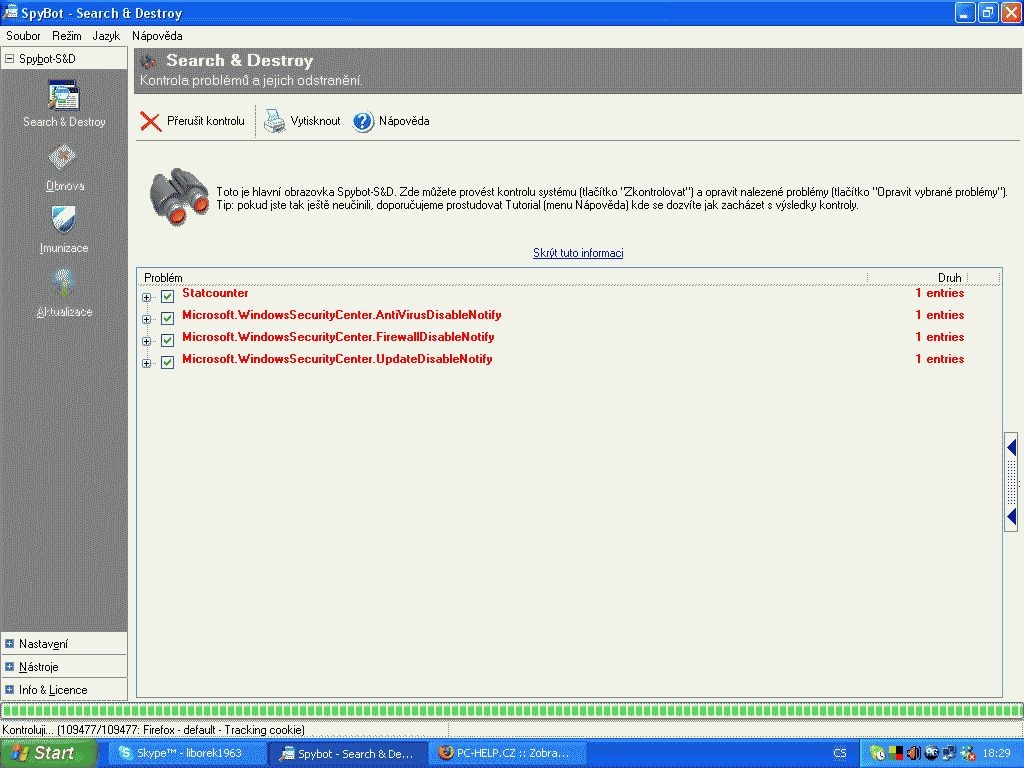Select the Microsoft.WindowsSecurityCenter.FirewallDisableNotify text
The image size is (1024, 768).
pos(338,337)
